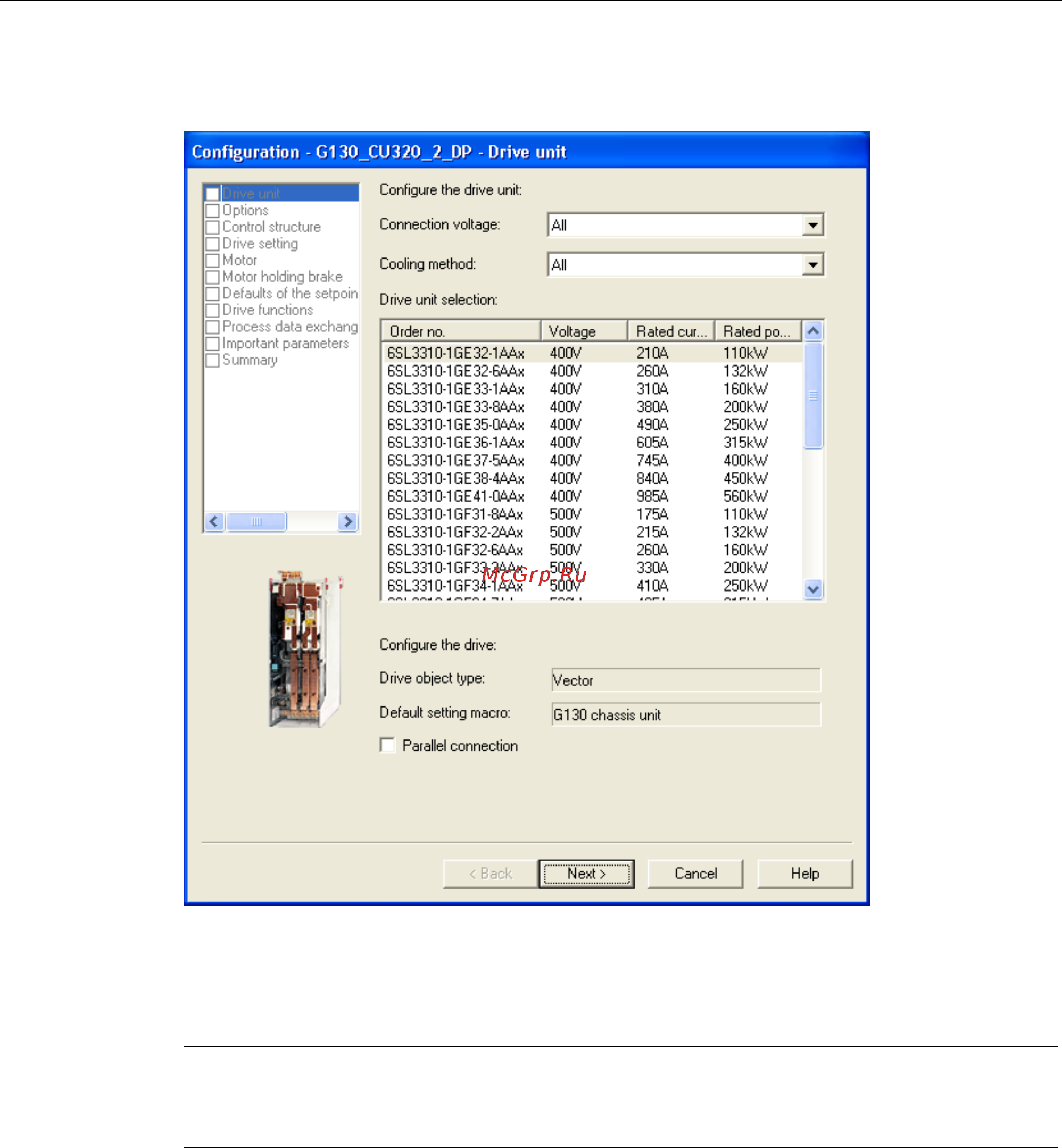Select drive 6SL3310-1GF34-1AAx
Viewport: 1062px width, 1148px height.
[593, 586]
